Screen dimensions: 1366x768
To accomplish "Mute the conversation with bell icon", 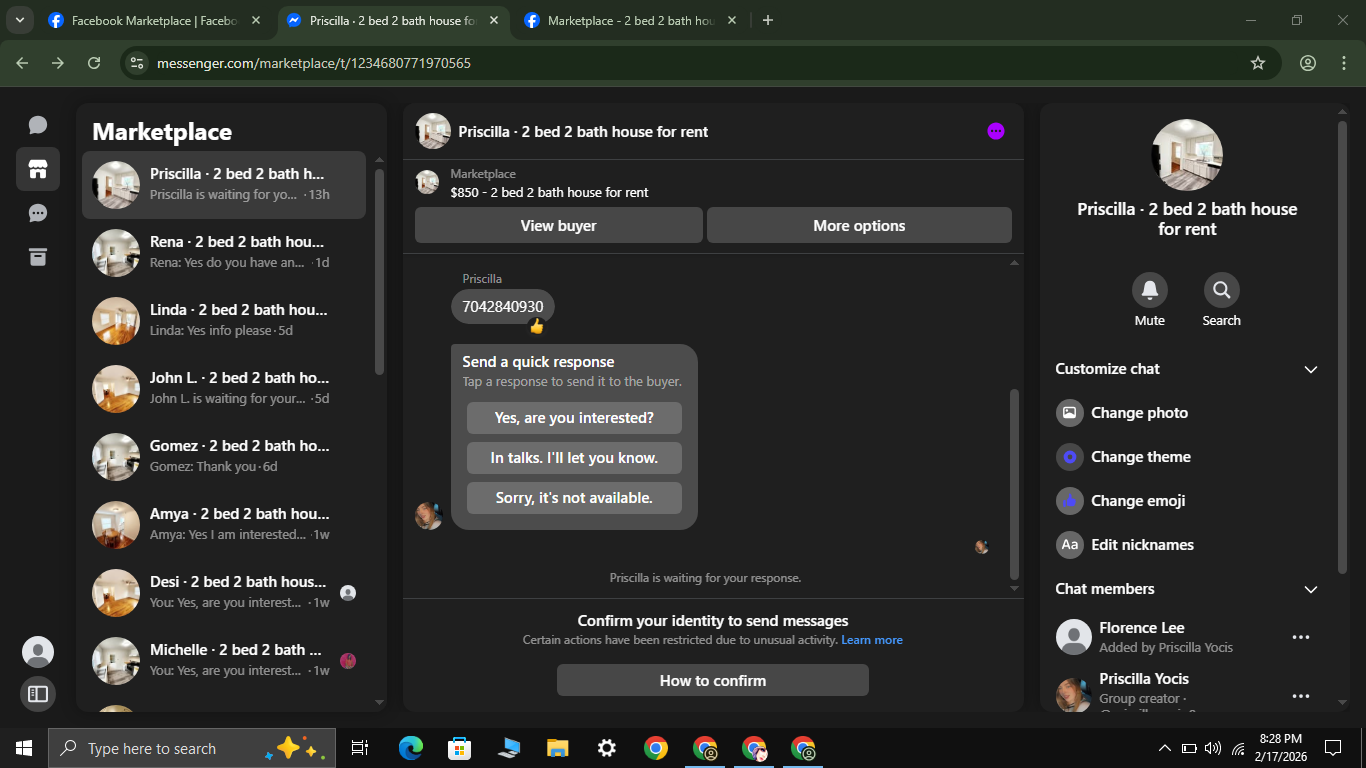I will coord(1150,290).
